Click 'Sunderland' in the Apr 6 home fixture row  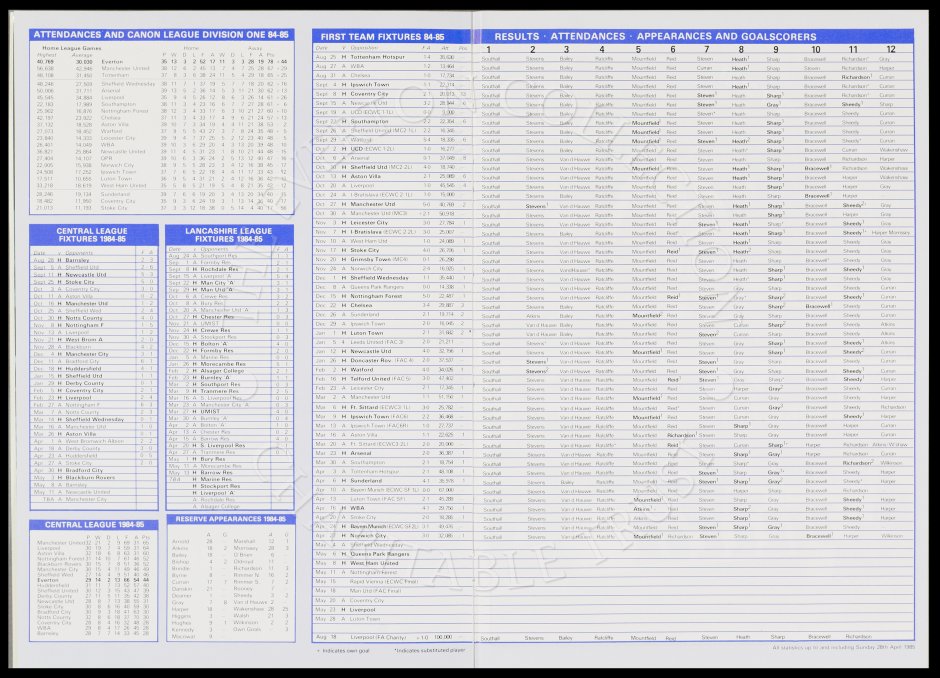366,481
